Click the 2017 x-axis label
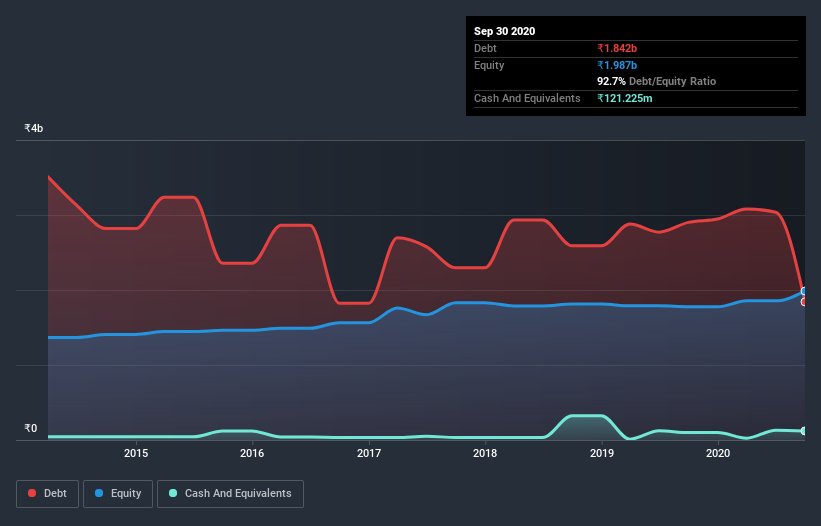Image resolution: width=821 pixels, height=526 pixels. (369, 453)
